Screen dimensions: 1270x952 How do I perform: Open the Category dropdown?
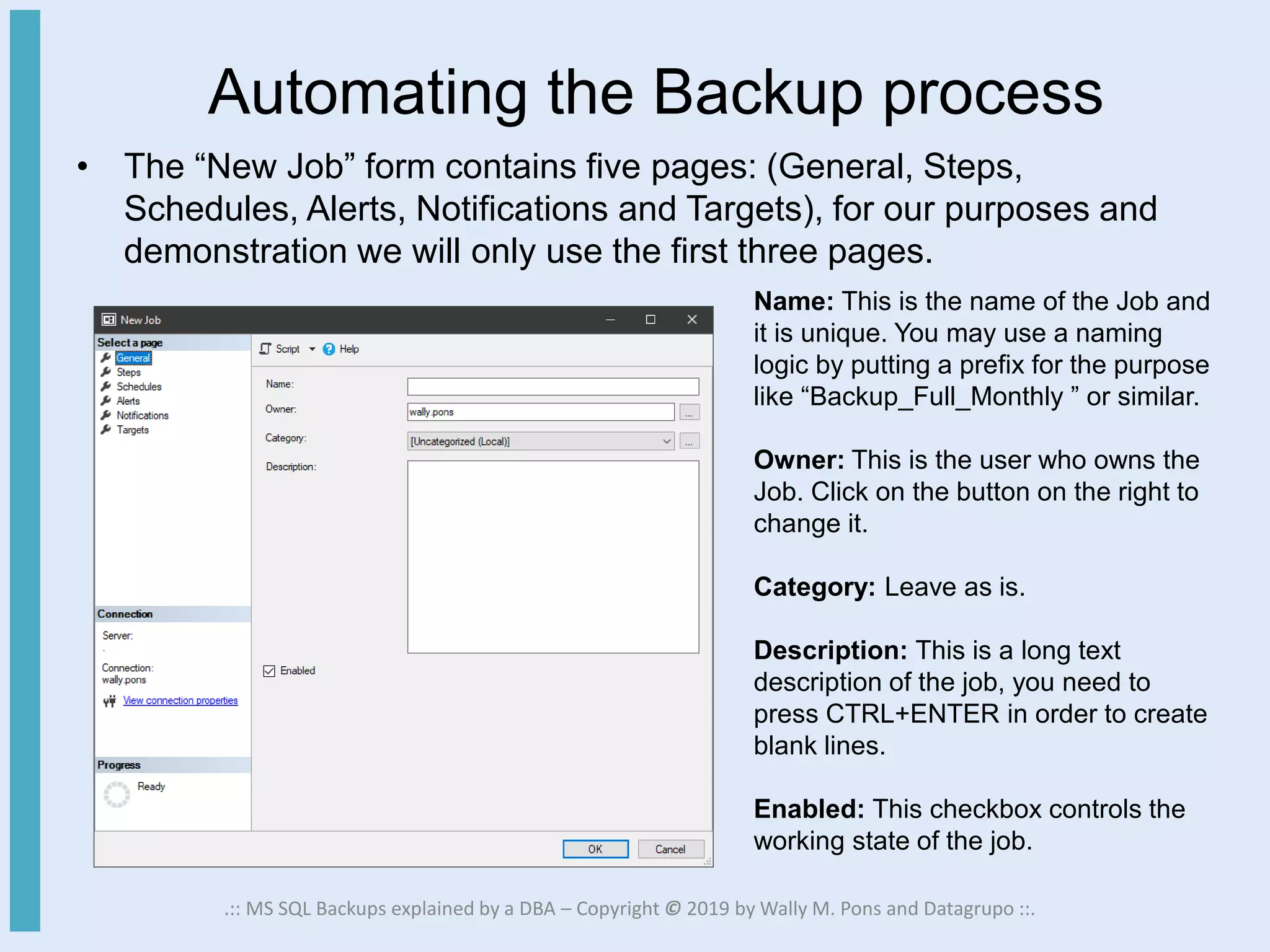coord(540,441)
